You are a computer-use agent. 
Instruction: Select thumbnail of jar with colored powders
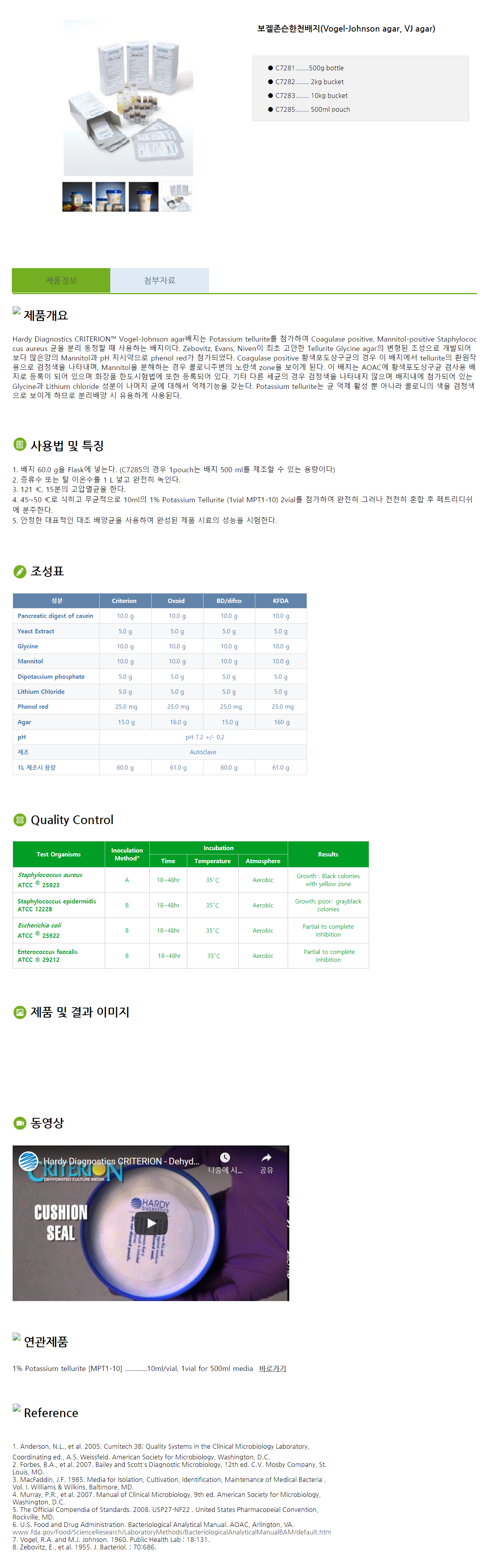click(77, 197)
